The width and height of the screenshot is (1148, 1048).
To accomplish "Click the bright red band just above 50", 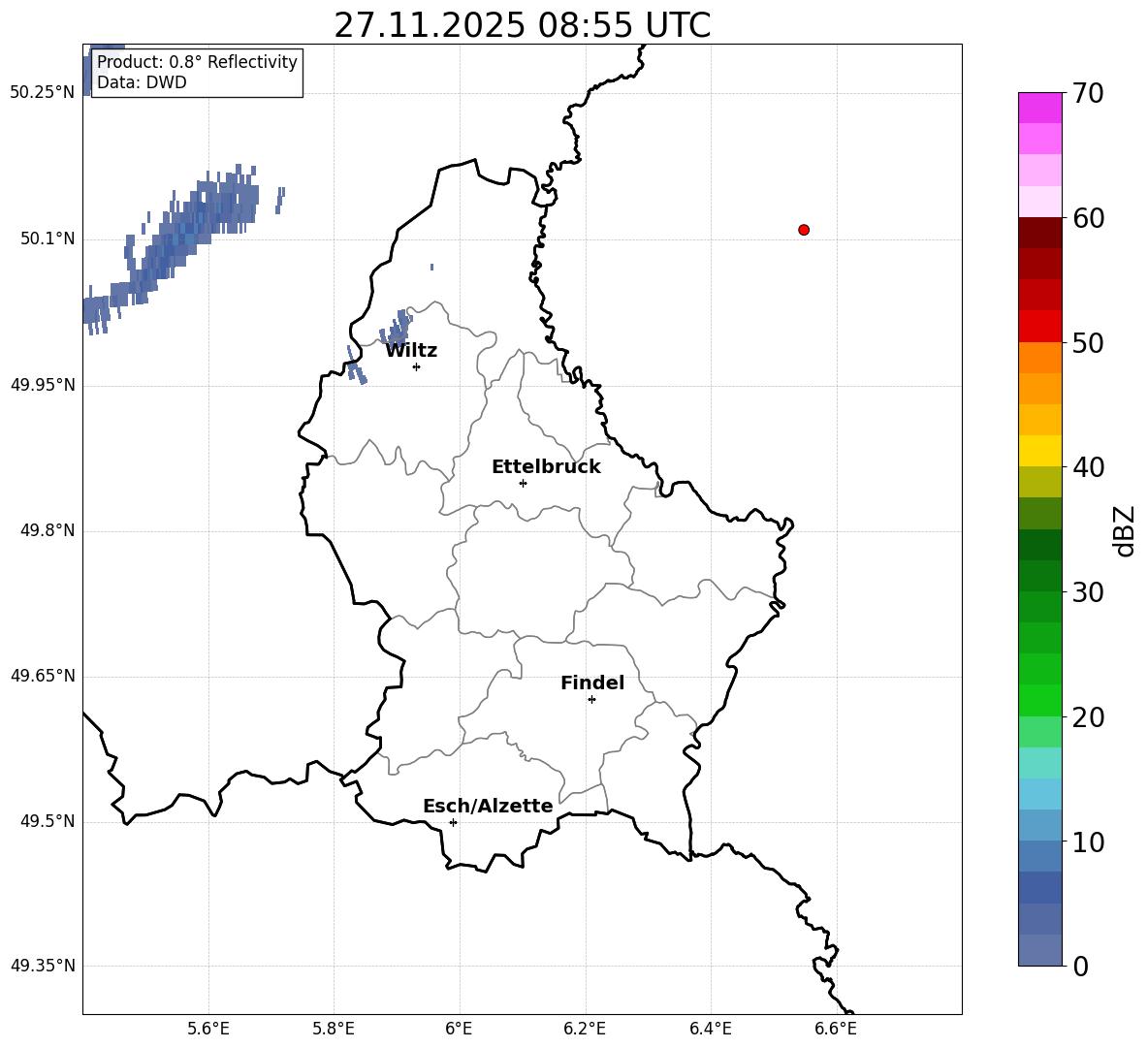I will pos(1039,327).
